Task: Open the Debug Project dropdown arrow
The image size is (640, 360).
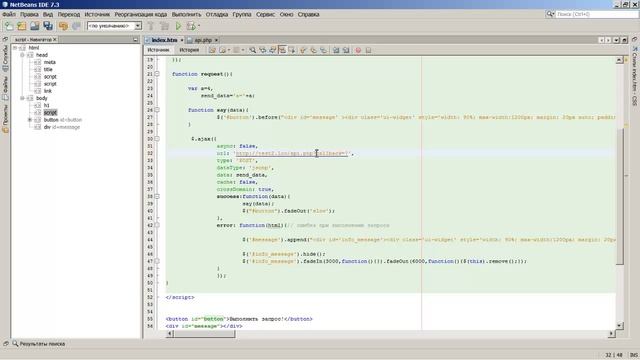Action: (199, 26)
